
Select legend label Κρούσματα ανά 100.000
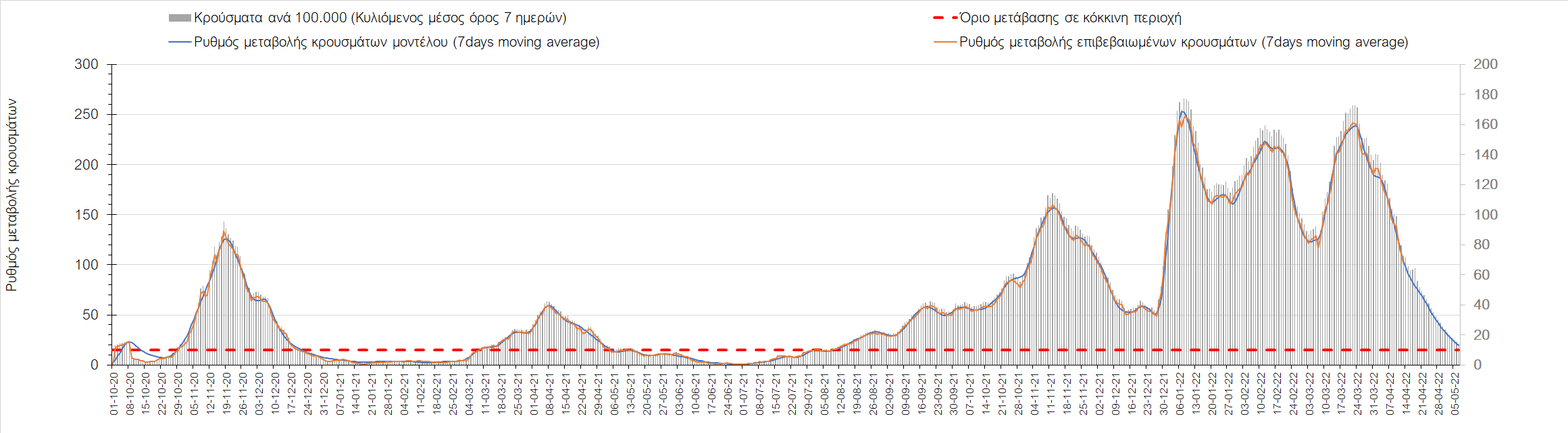click(x=380, y=18)
